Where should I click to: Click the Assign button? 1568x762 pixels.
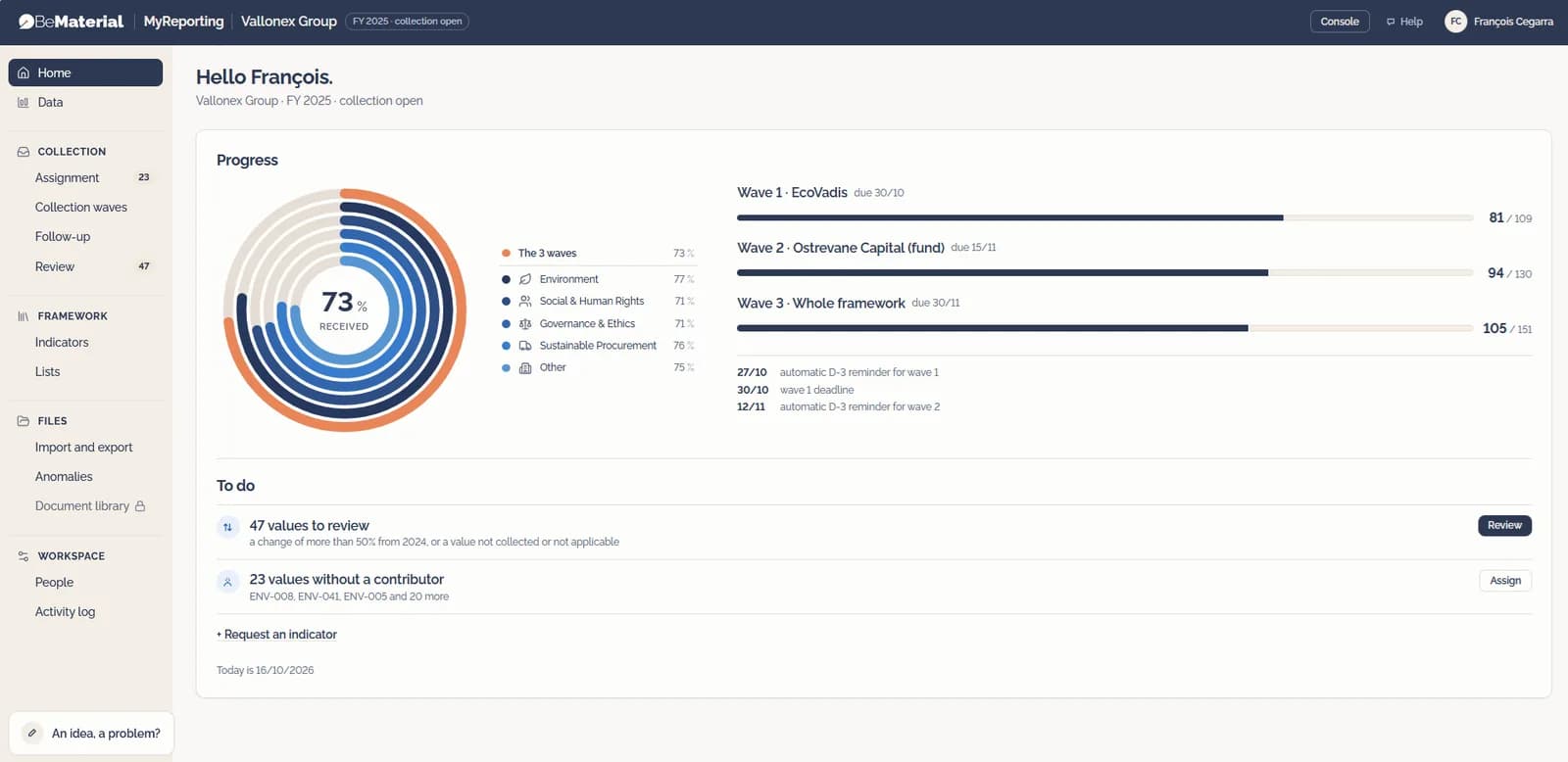1505,581
